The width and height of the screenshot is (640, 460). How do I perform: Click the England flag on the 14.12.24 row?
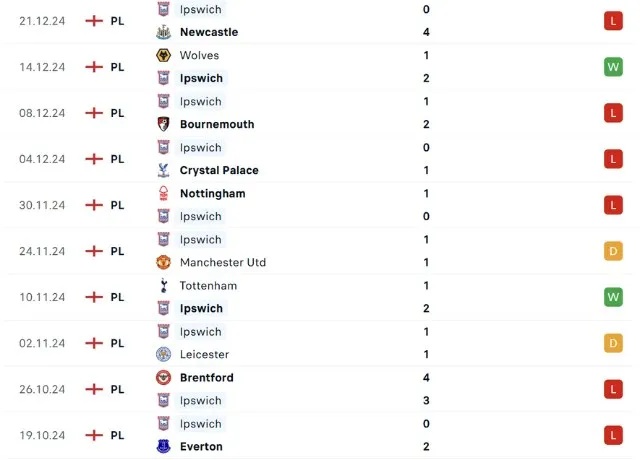(94, 67)
